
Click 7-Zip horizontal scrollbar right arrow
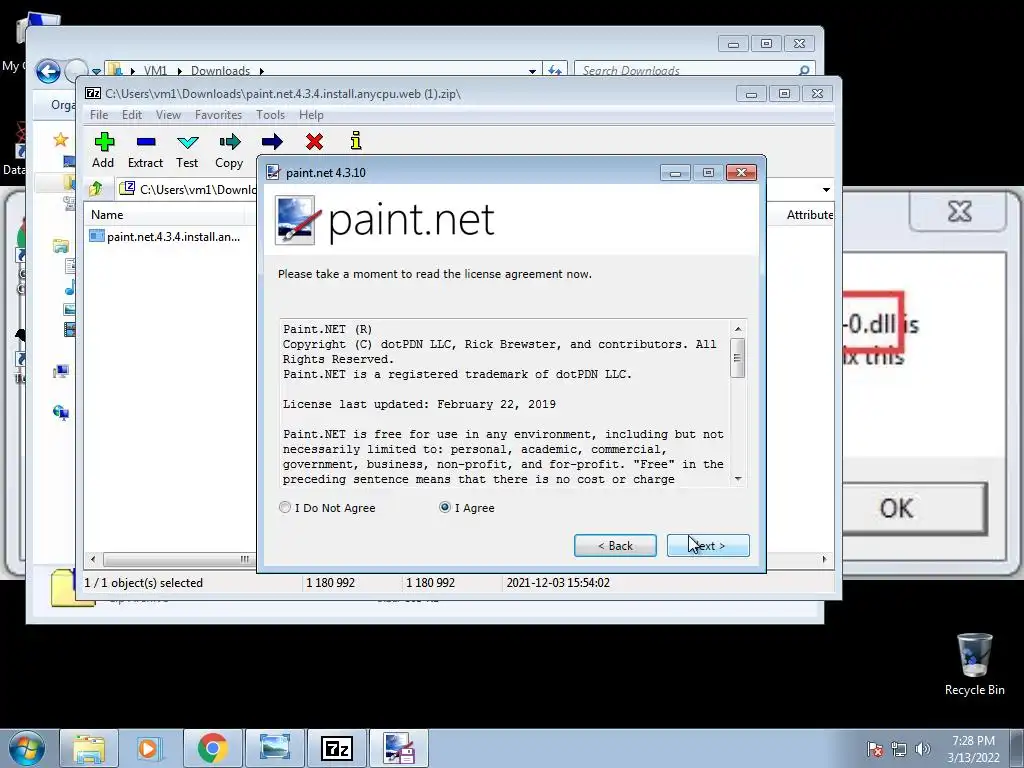pyautogui.click(x=825, y=559)
